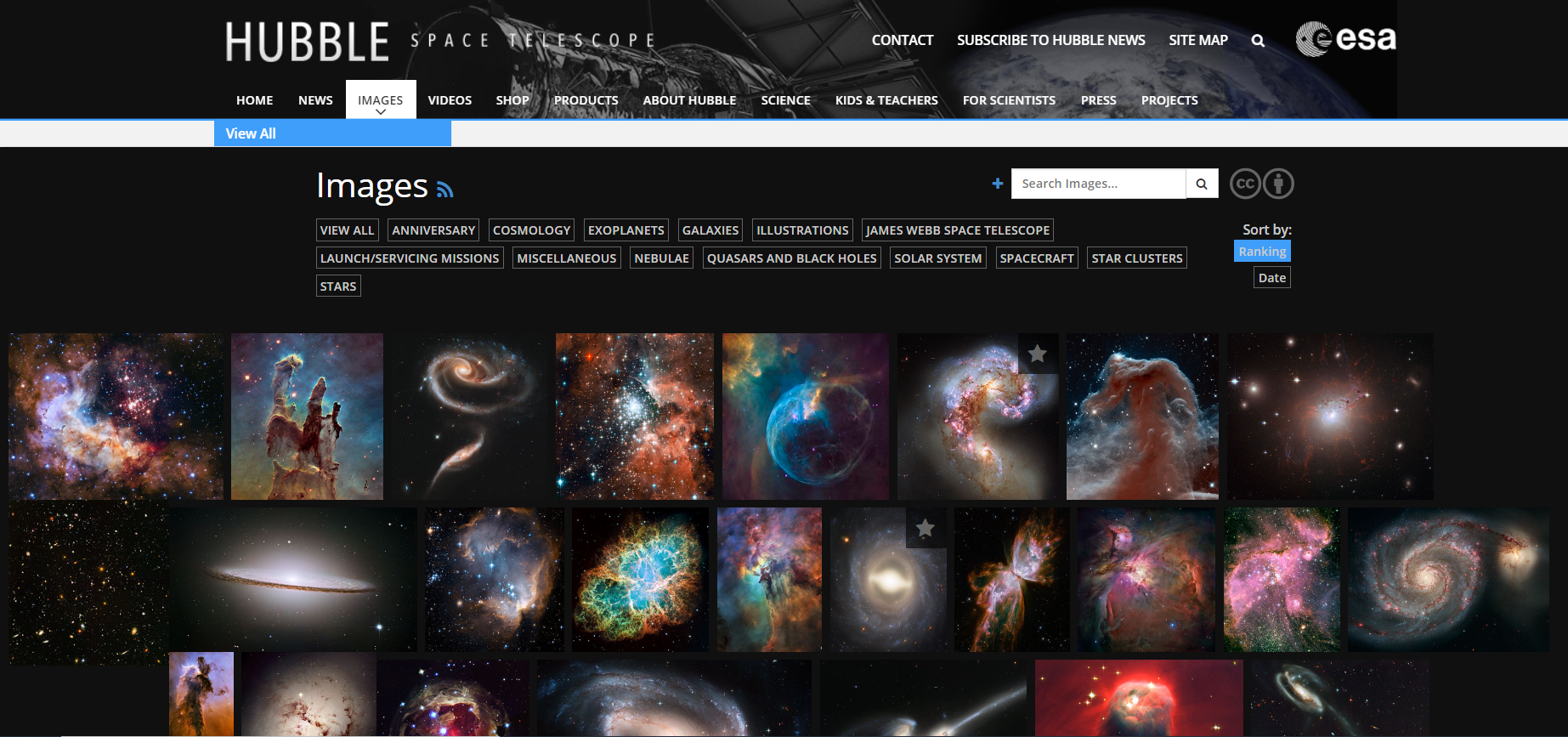Filter by Launch/Servicing Missions category
1568x737 pixels.
(x=410, y=258)
